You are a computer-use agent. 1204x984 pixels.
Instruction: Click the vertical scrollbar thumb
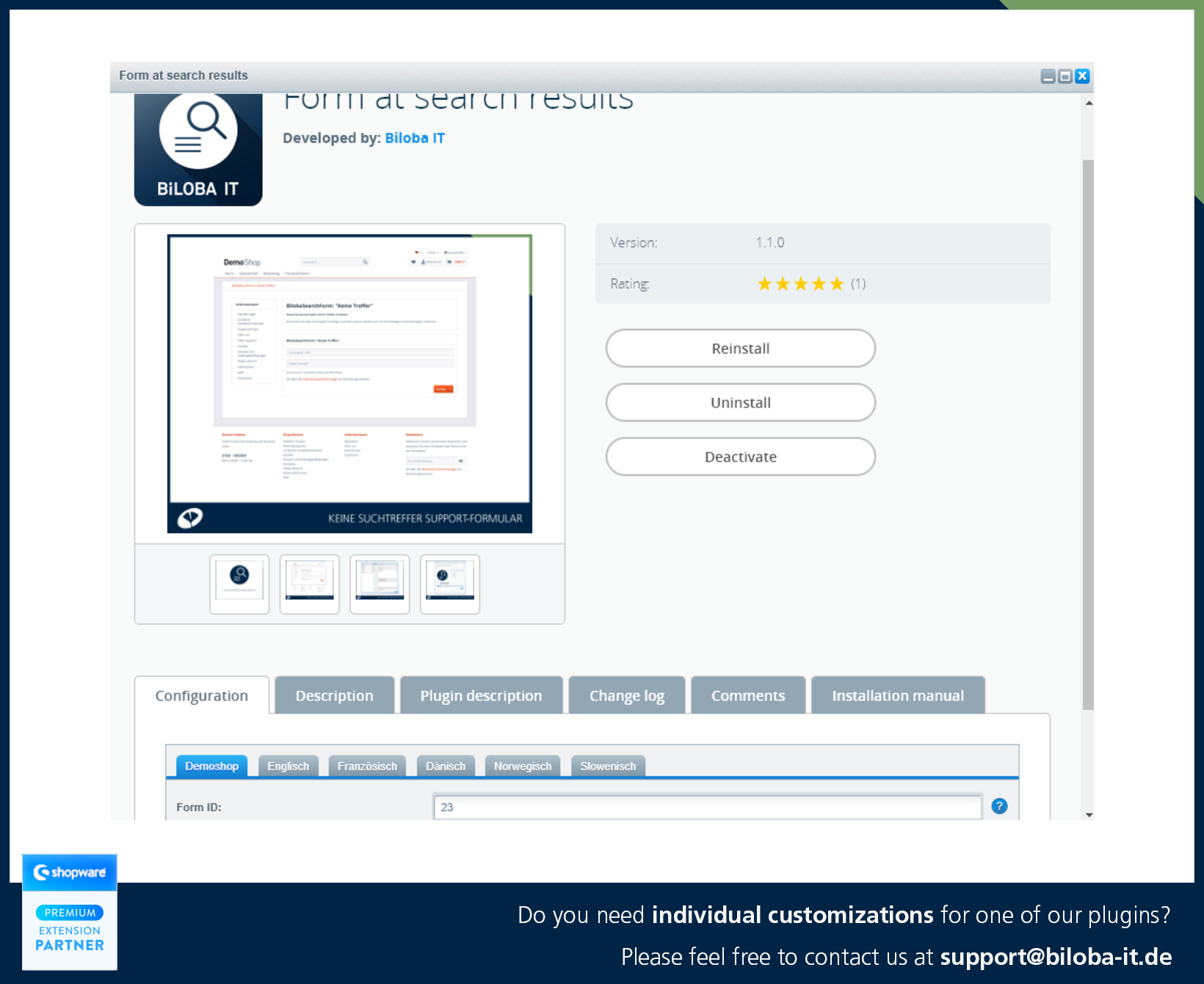point(1089,434)
